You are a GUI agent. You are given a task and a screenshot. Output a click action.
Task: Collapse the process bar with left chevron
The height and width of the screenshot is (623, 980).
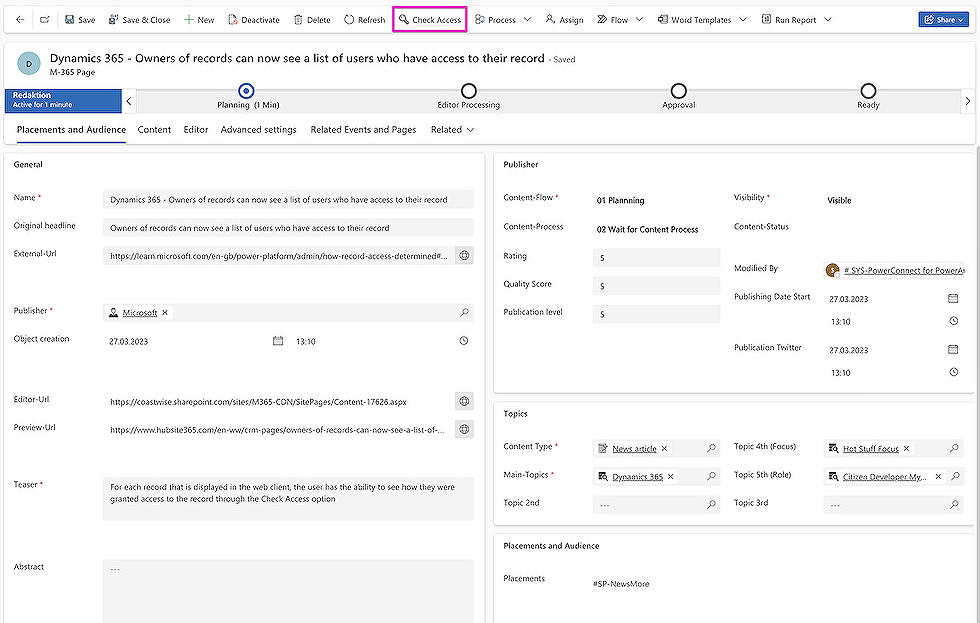coord(129,101)
